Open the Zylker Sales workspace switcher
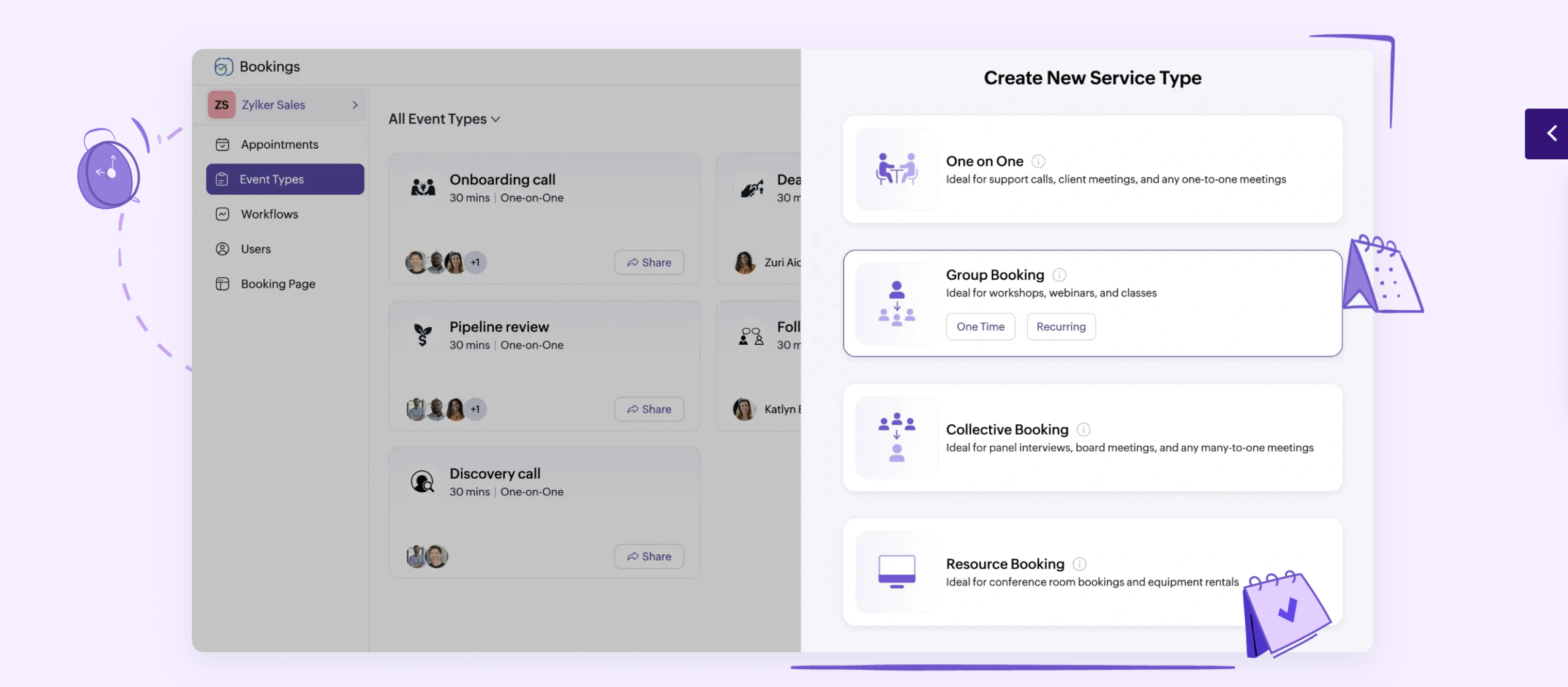 [x=285, y=105]
